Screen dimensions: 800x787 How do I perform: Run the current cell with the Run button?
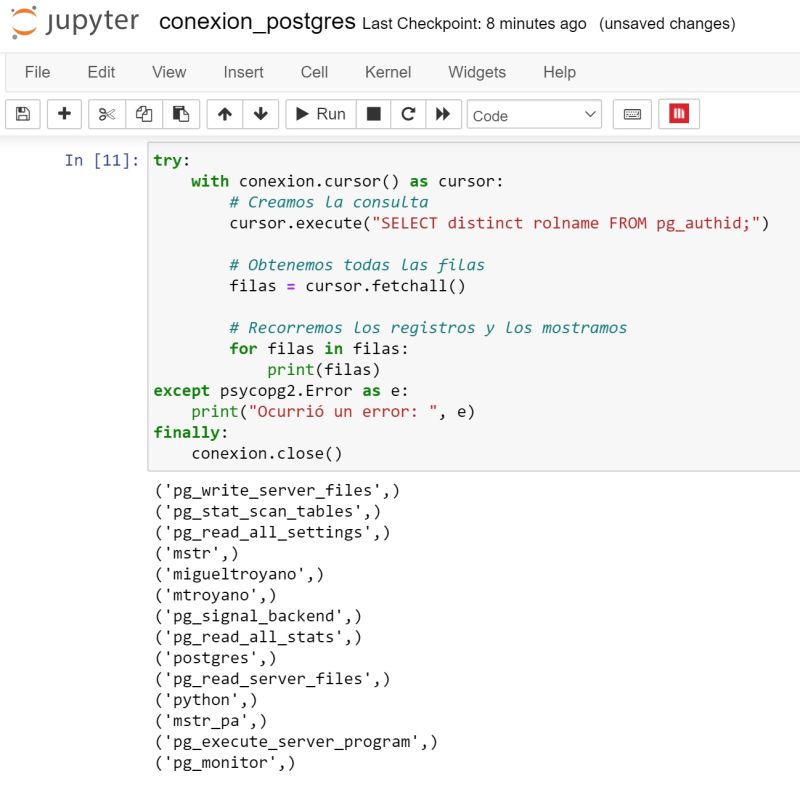coord(320,113)
